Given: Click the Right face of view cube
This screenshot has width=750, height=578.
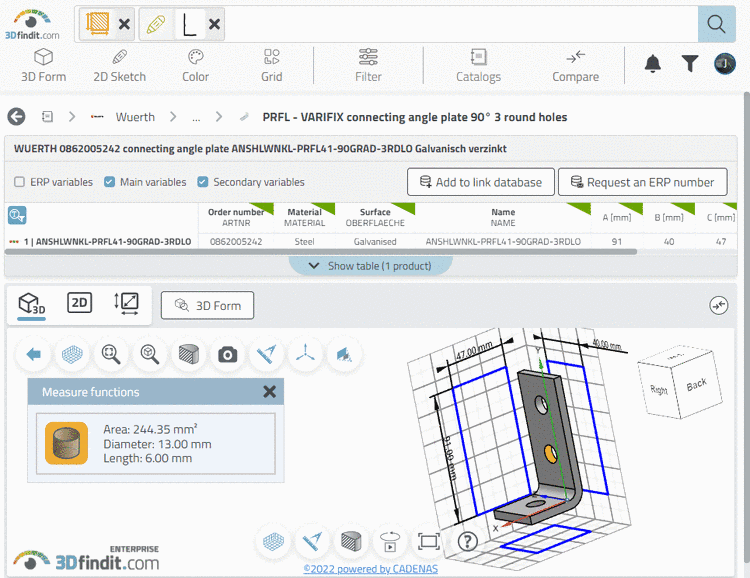Looking at the screenshot, I should [x=659, y=390].
